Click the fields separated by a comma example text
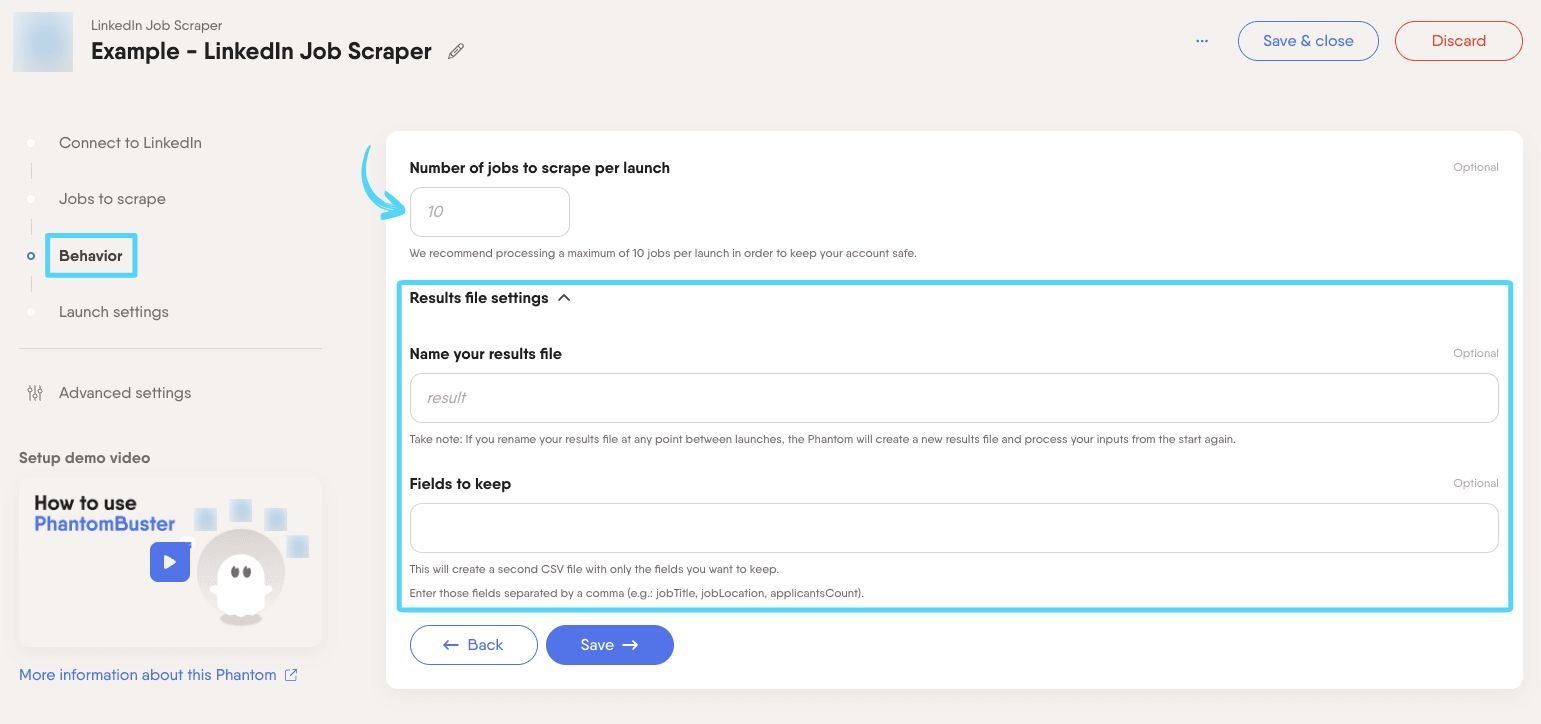Viewport: 1541px width, 724px height. (x=637, y=593)
